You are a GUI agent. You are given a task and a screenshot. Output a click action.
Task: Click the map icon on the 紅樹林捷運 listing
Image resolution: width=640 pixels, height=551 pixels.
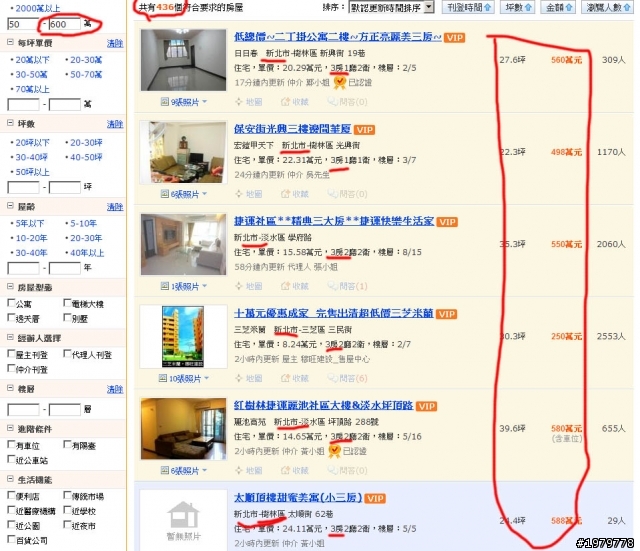239,470
